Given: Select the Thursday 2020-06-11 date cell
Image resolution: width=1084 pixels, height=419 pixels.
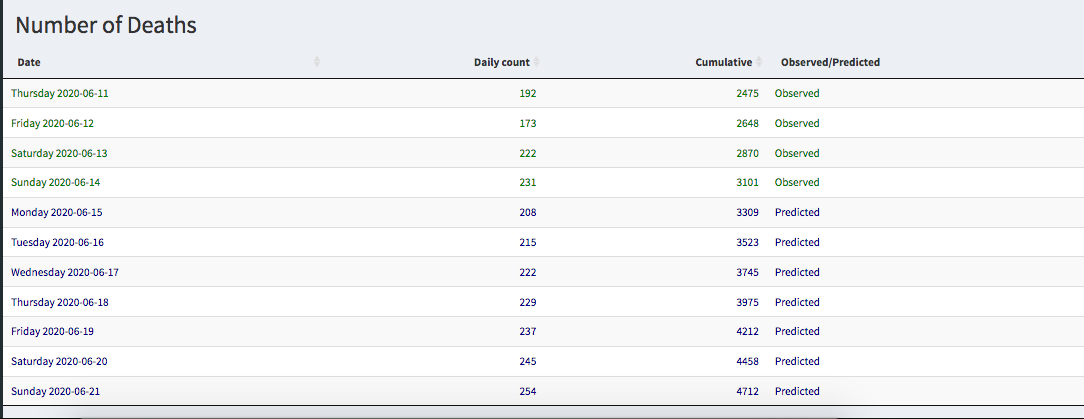Looking at the screenshot, I should click(60, 93).
